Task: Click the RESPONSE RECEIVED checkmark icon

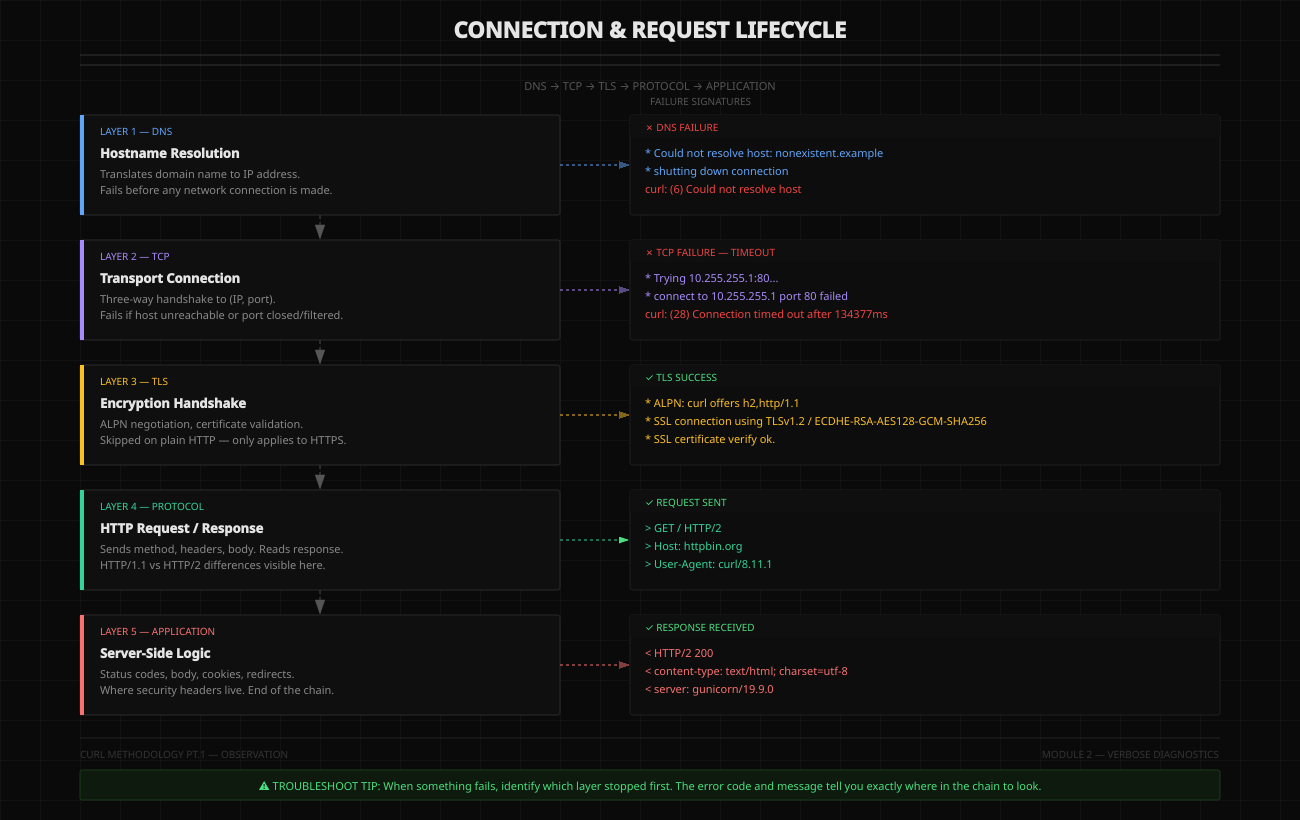Action: pos(649,627)
